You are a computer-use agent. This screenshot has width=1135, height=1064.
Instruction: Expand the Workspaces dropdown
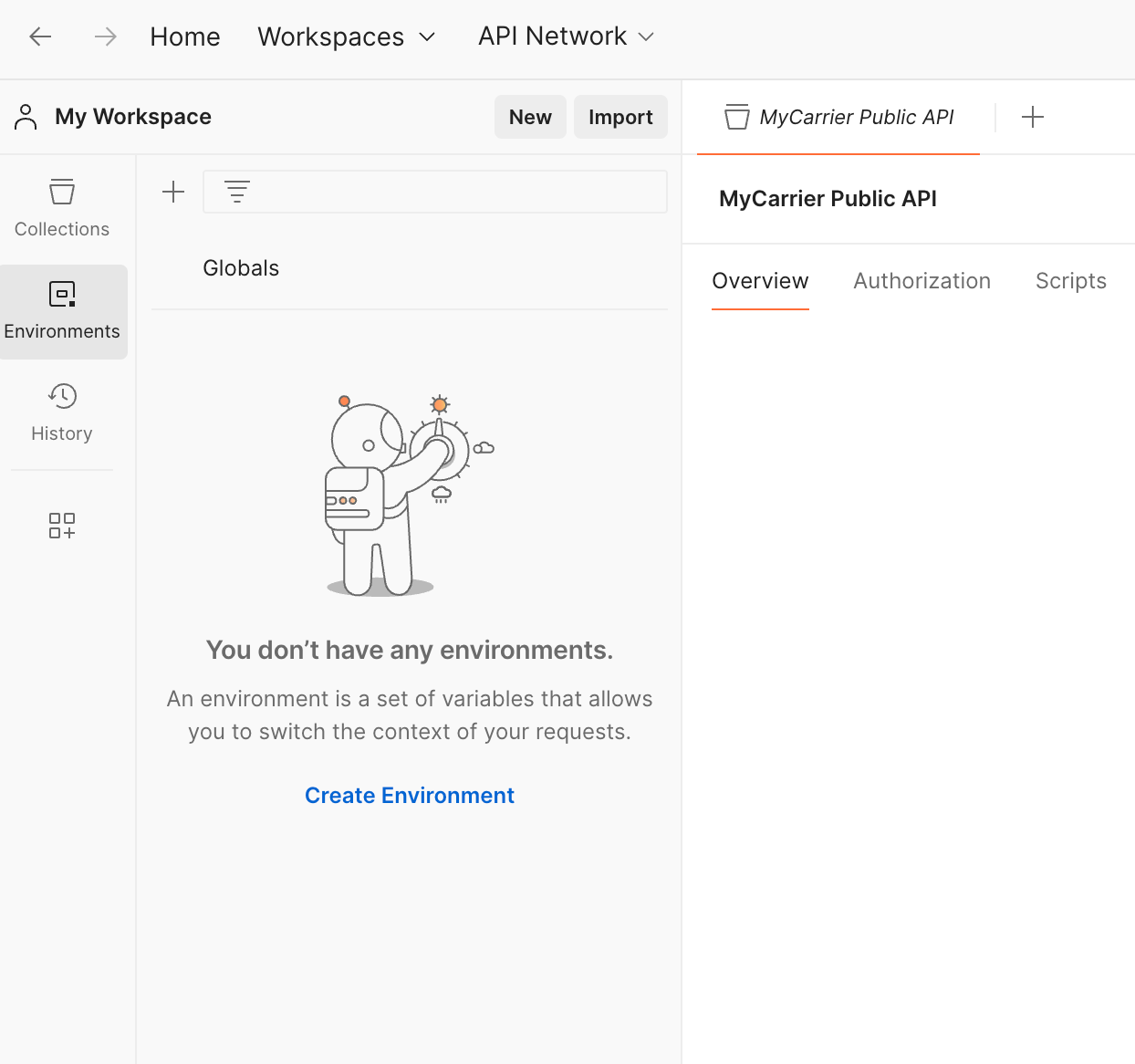[347, 37]
